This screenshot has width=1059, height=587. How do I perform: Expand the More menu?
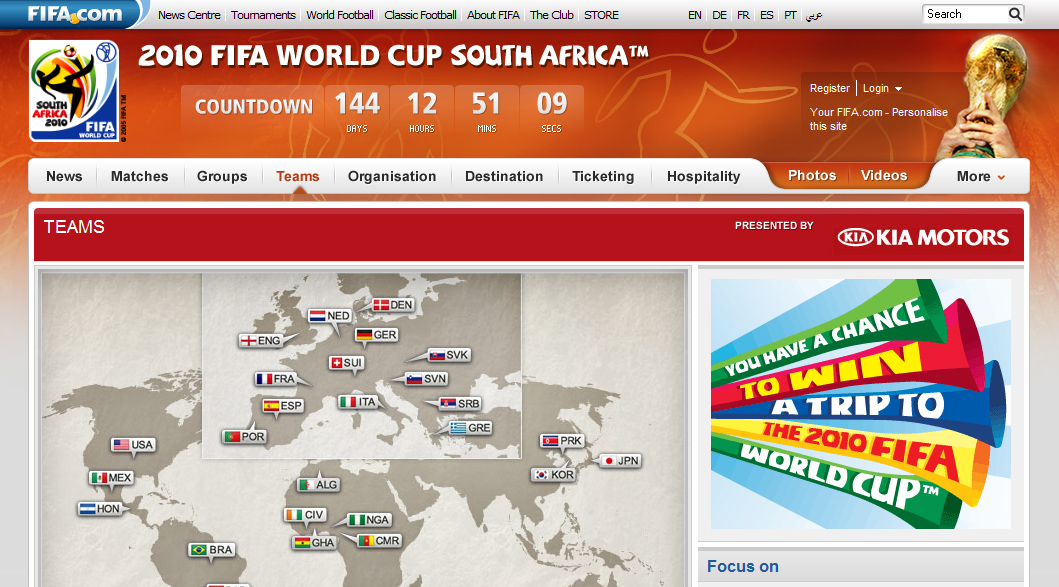point(981,176)
